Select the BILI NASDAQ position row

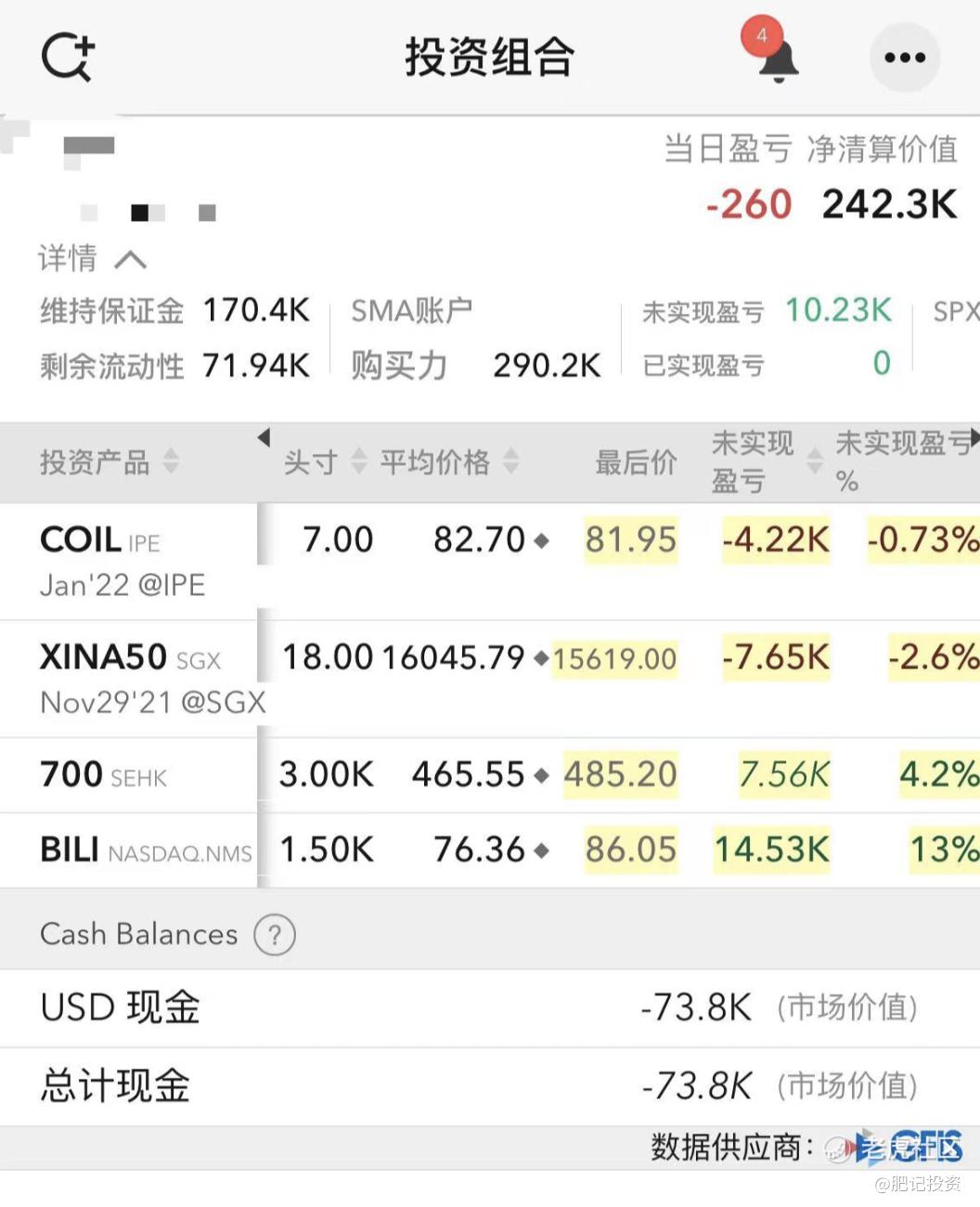[x=490, y=850]
